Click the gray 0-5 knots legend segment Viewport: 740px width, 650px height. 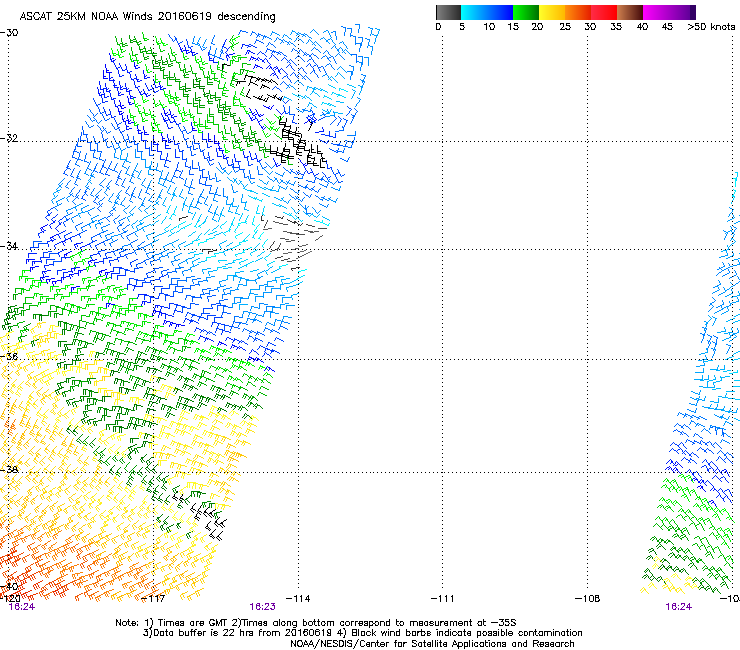(448, 12)
